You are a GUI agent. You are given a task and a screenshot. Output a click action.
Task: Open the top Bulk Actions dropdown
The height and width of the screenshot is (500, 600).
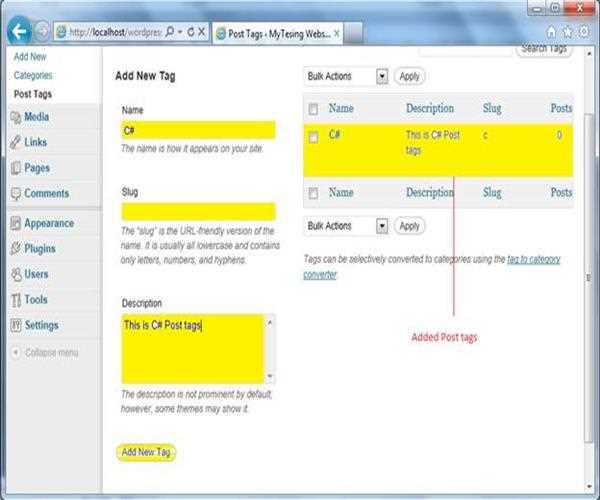coord(345,76)
